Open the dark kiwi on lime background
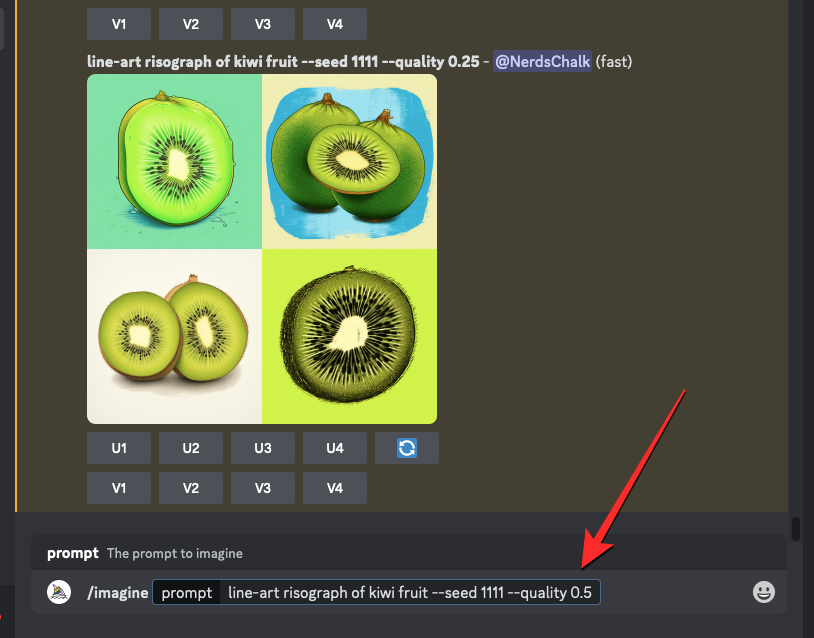This screenshot has height=638, width=814. coord(349,336)
